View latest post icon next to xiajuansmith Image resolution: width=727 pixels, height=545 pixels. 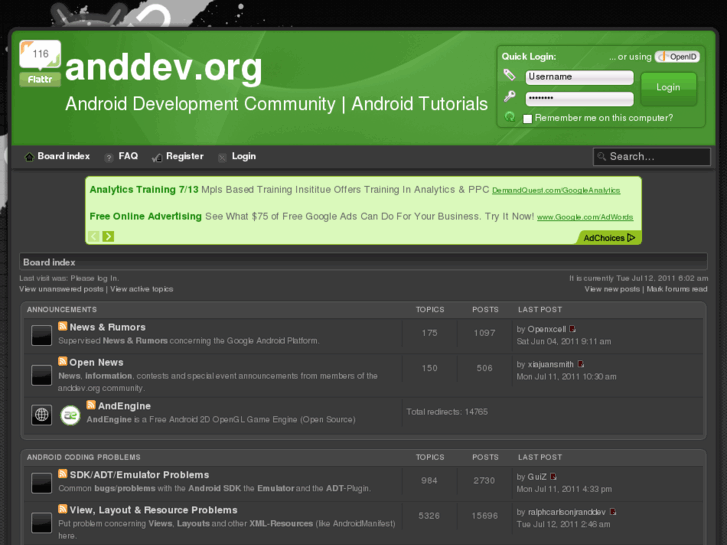581,364
